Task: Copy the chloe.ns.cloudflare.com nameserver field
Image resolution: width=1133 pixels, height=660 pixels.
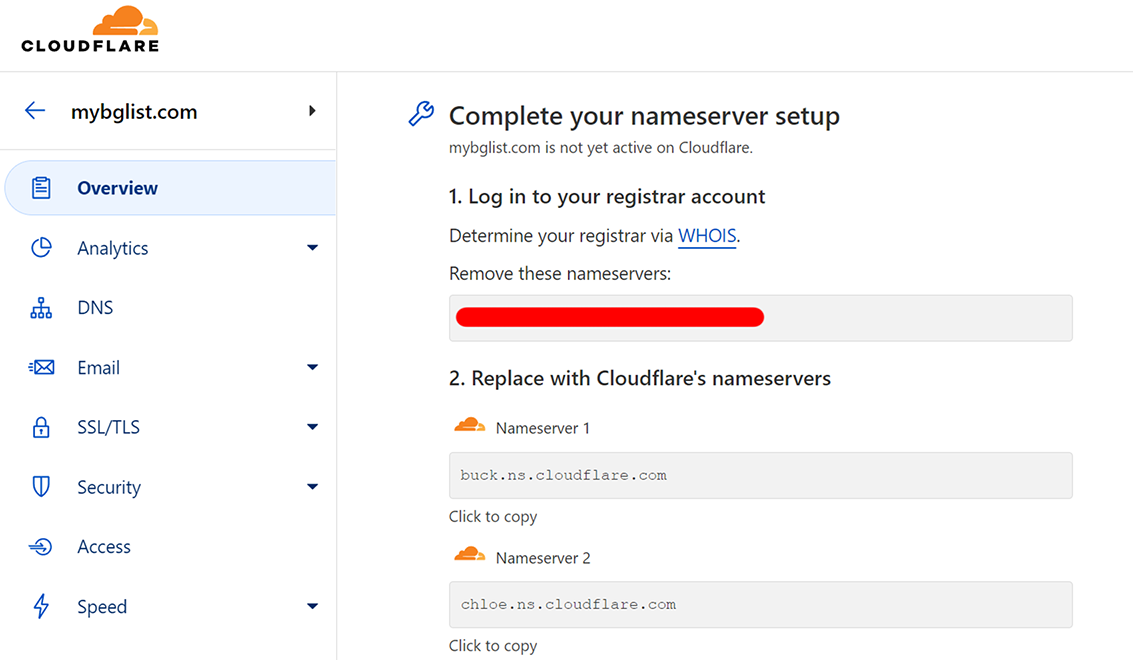Action: (760, 604)
